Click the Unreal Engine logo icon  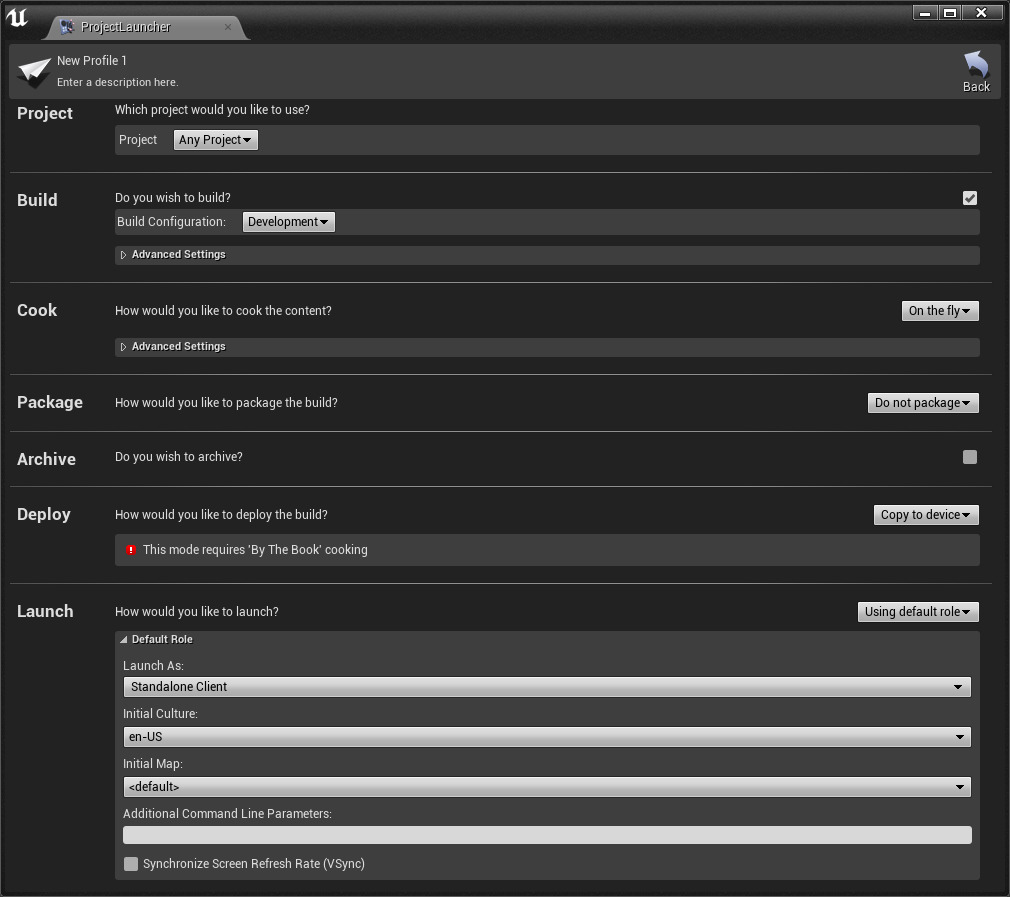click(x=16, y=16)
